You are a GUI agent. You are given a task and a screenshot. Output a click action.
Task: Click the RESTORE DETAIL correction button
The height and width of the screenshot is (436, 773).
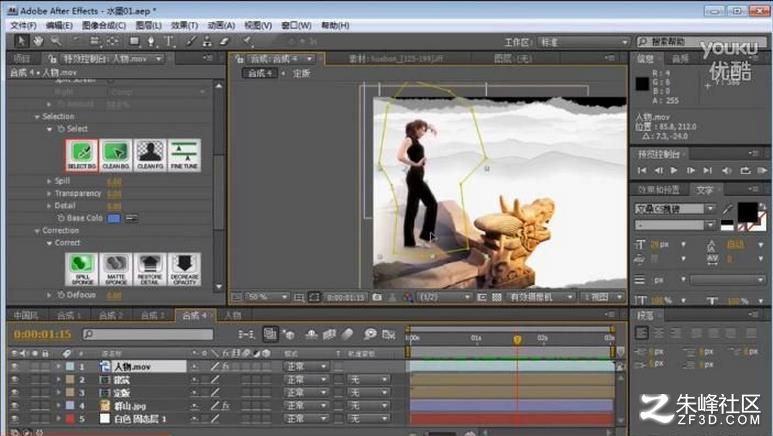pos(150,269)
